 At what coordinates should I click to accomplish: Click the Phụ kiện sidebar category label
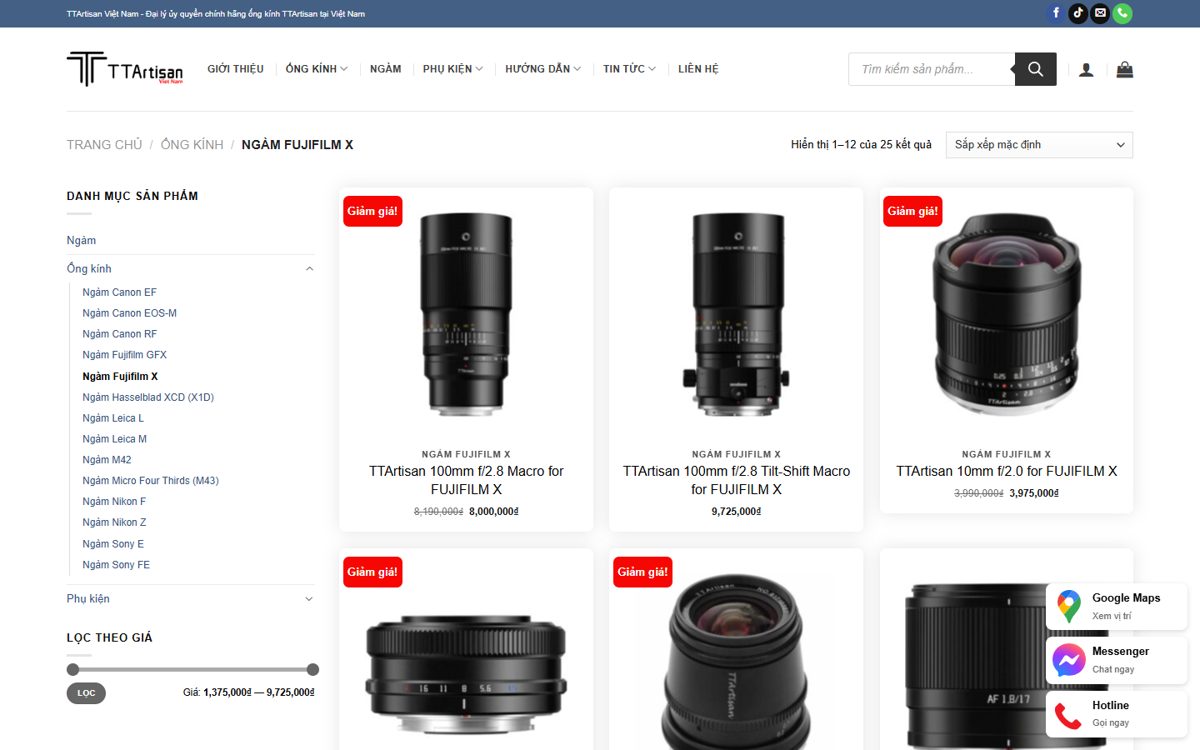pos(88,599)
